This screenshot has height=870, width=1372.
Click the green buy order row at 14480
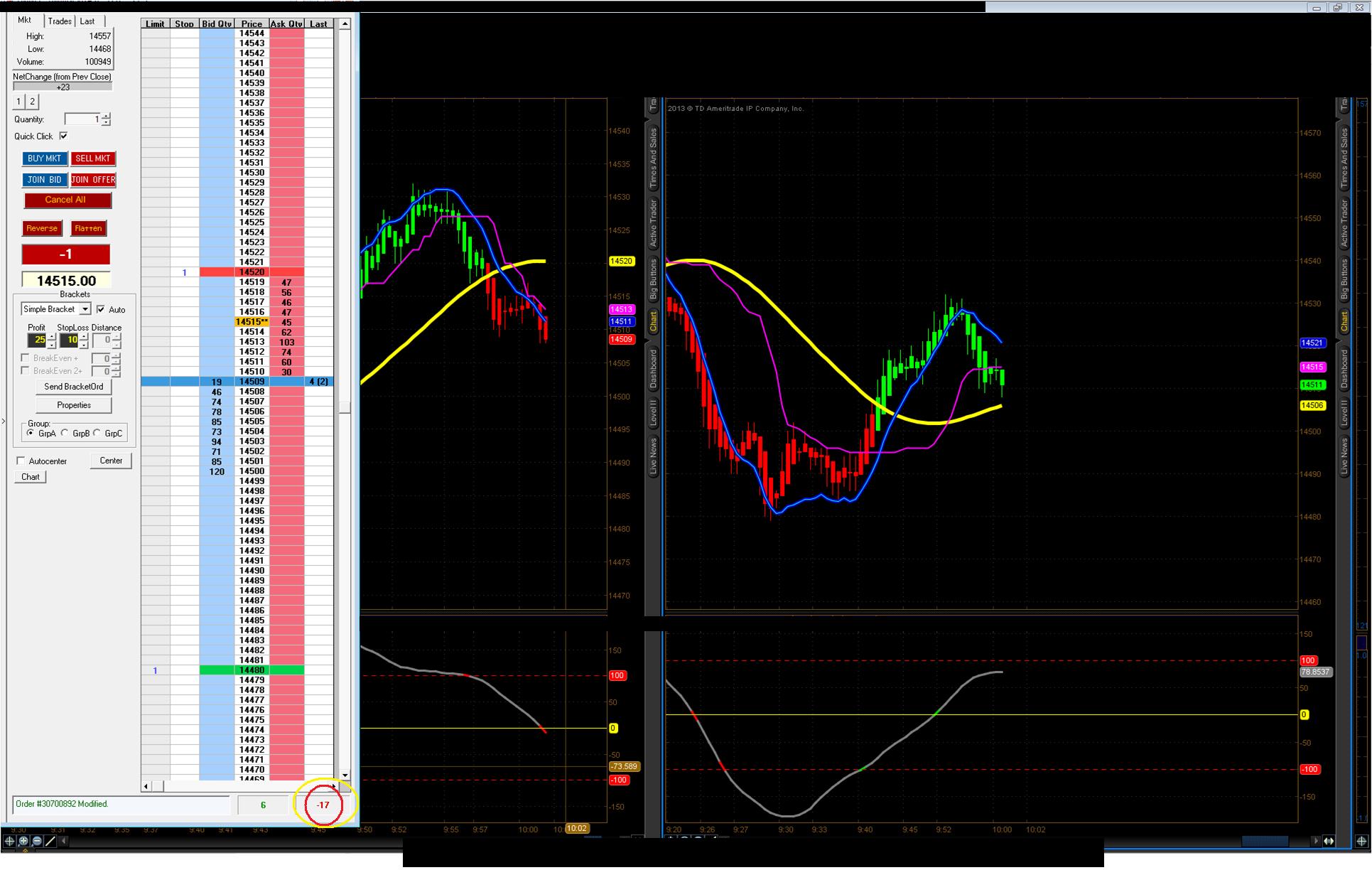[x=237, y=670]
